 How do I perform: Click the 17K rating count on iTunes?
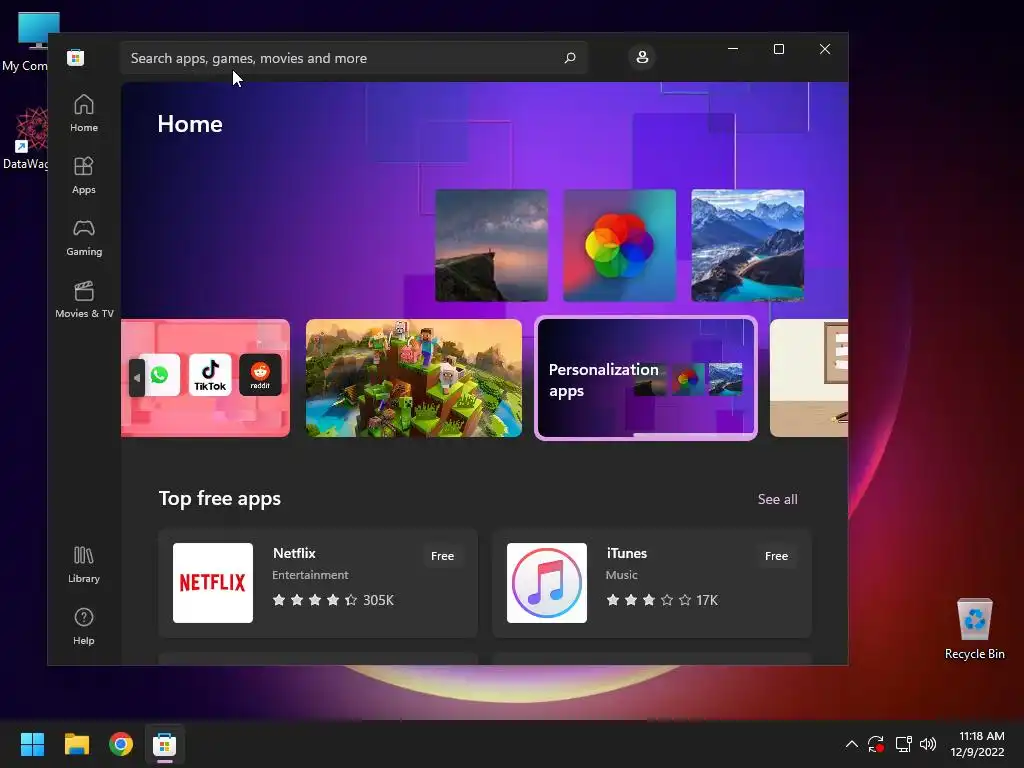[707, 600]
